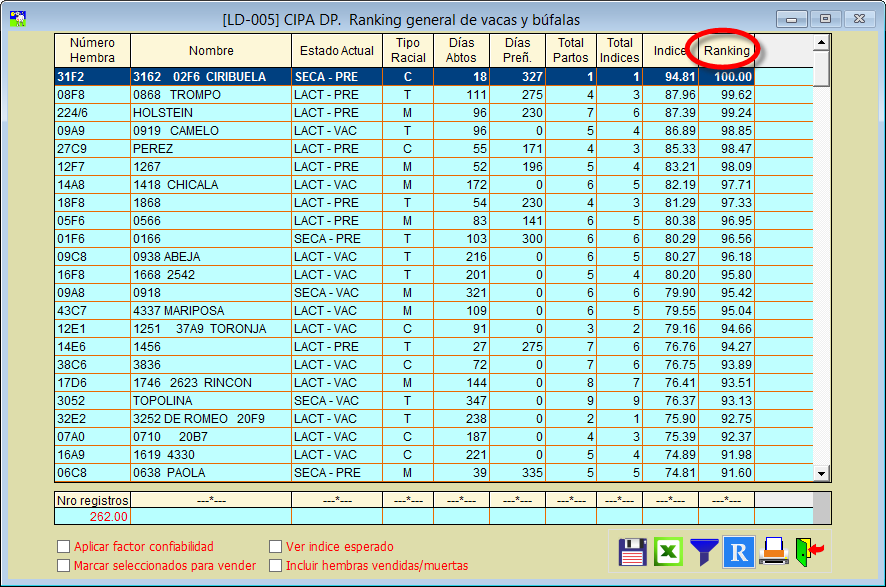886x587 pixels.
Task: Enable Incluir hembras vendidas/muertas option
Action: point(276,565)
